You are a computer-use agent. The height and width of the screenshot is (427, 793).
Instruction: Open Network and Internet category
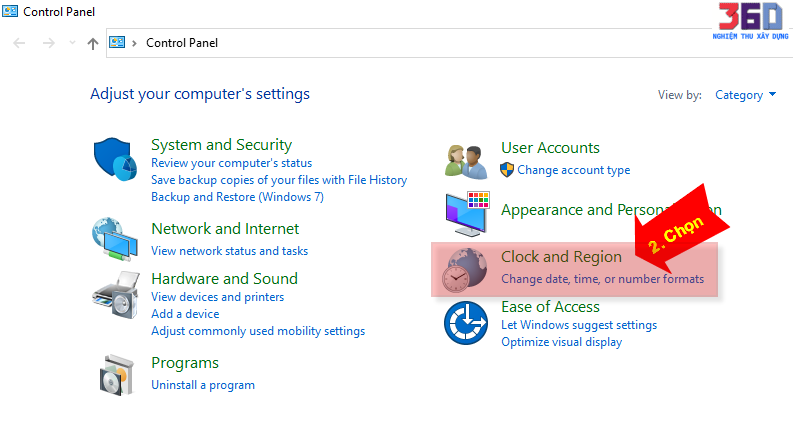coord(225,229)
